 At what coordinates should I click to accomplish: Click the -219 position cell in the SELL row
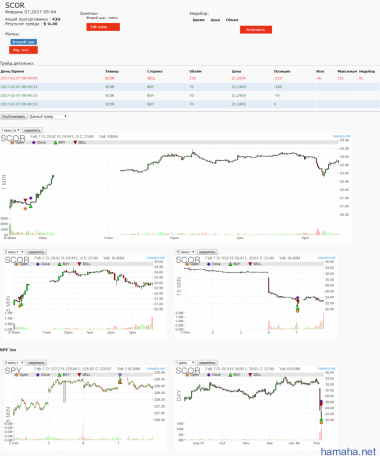coord(278,78)
